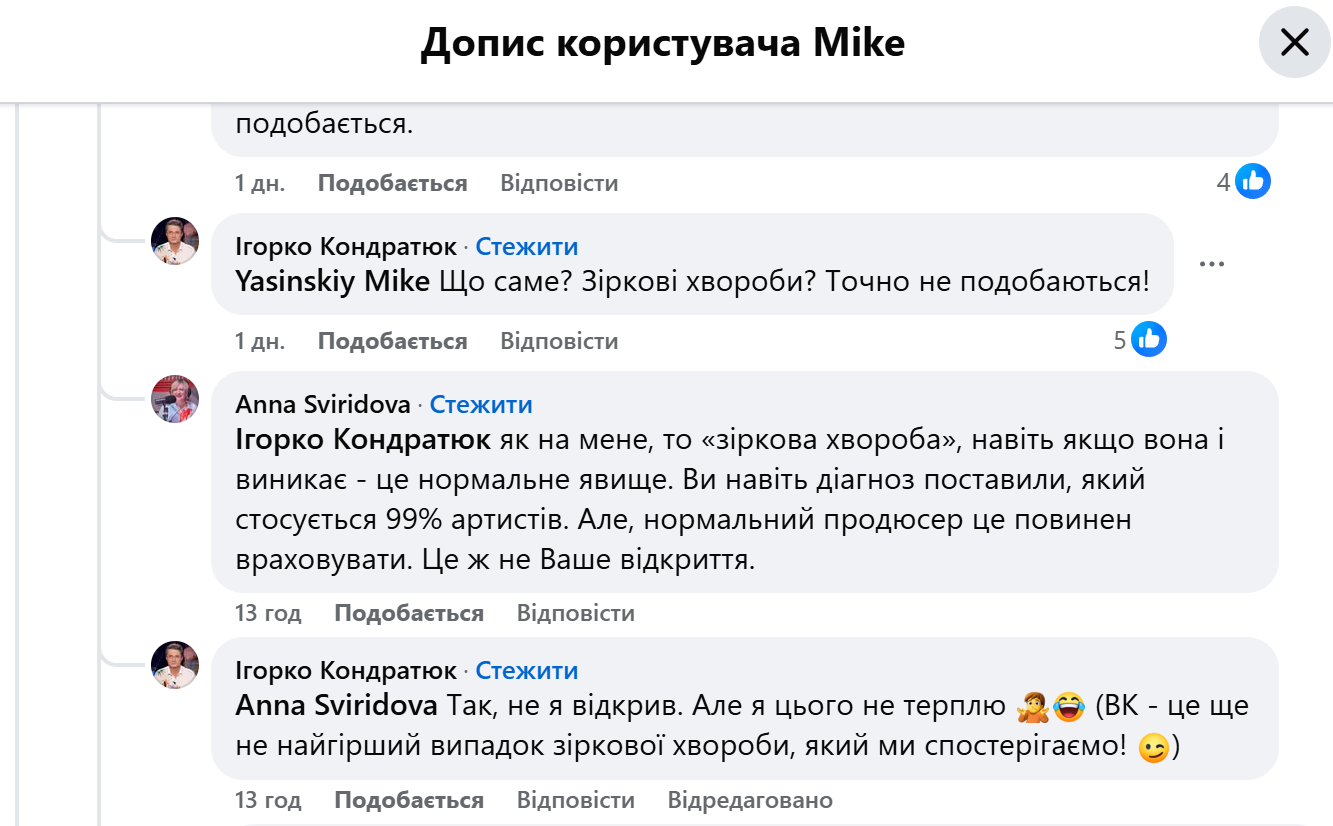Viewport: 1333px width, 826px height.
Task: Open Anna Sviridova's profile picture
Action: [175, 399]
